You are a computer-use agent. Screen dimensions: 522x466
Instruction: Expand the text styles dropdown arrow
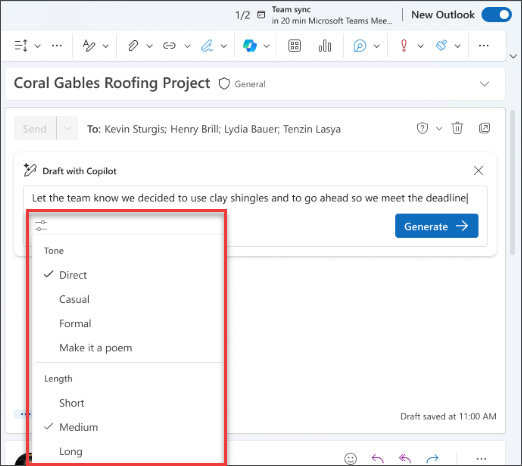point(106,46)
